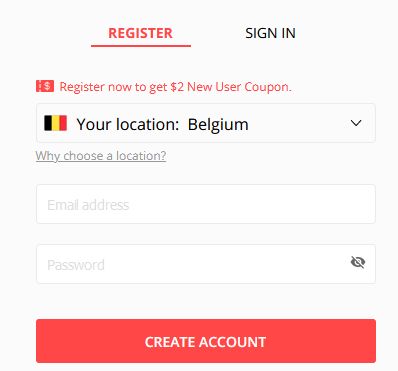
Task: Click the Your location: label text
Action: point(128,125)
